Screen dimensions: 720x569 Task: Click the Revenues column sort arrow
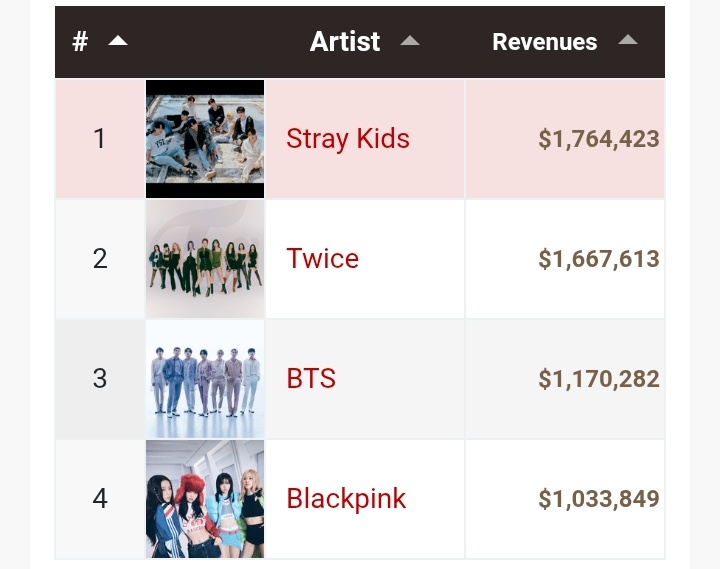pyautogui.click(x=628, y=40)
